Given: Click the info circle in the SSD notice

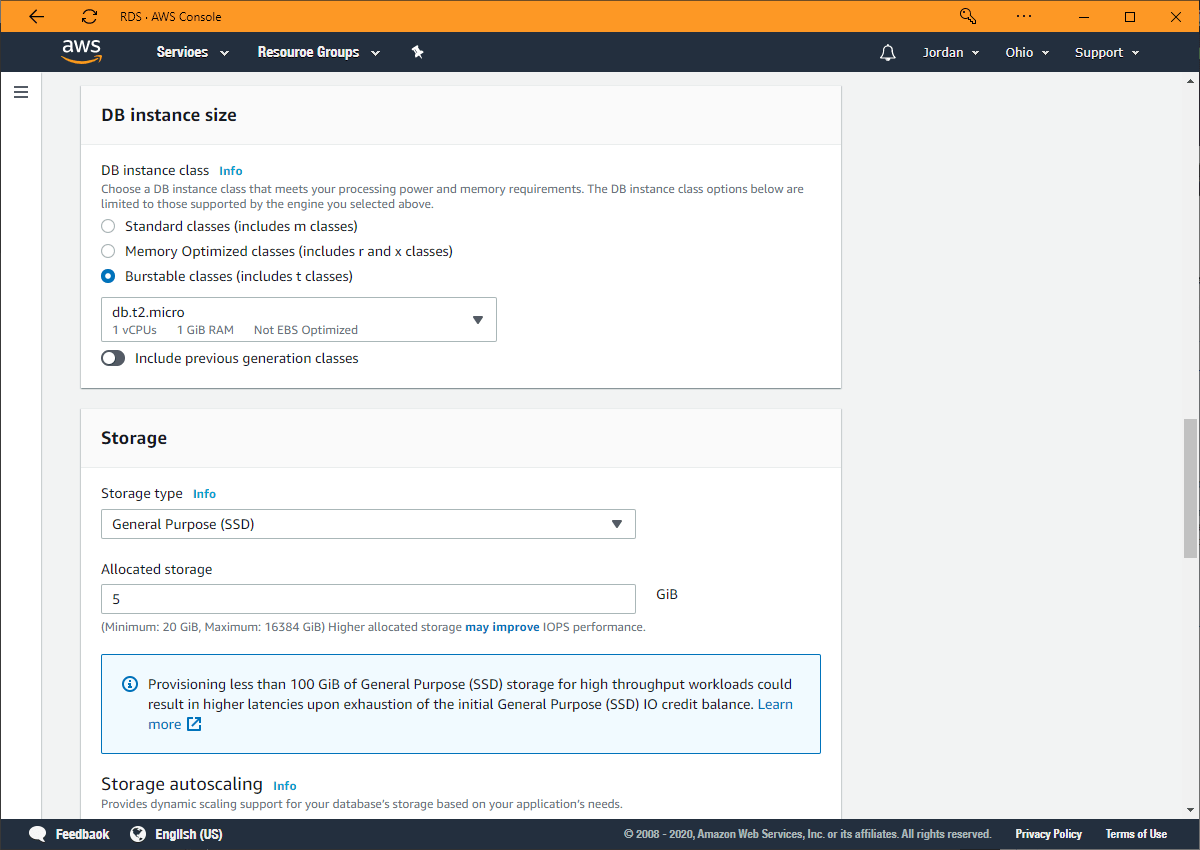Looking at the screenshot, I should point(129,684).
